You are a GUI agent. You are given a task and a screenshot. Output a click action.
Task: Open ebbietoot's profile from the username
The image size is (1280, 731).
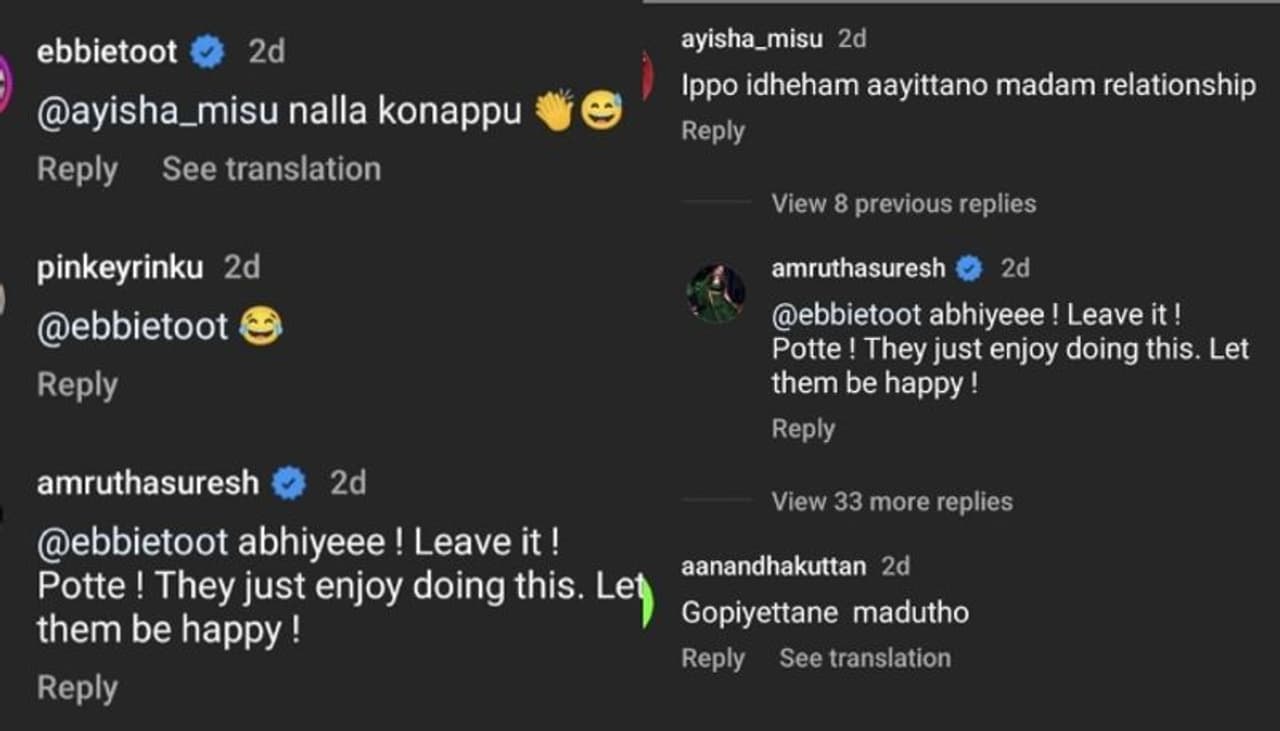[106, 52]
